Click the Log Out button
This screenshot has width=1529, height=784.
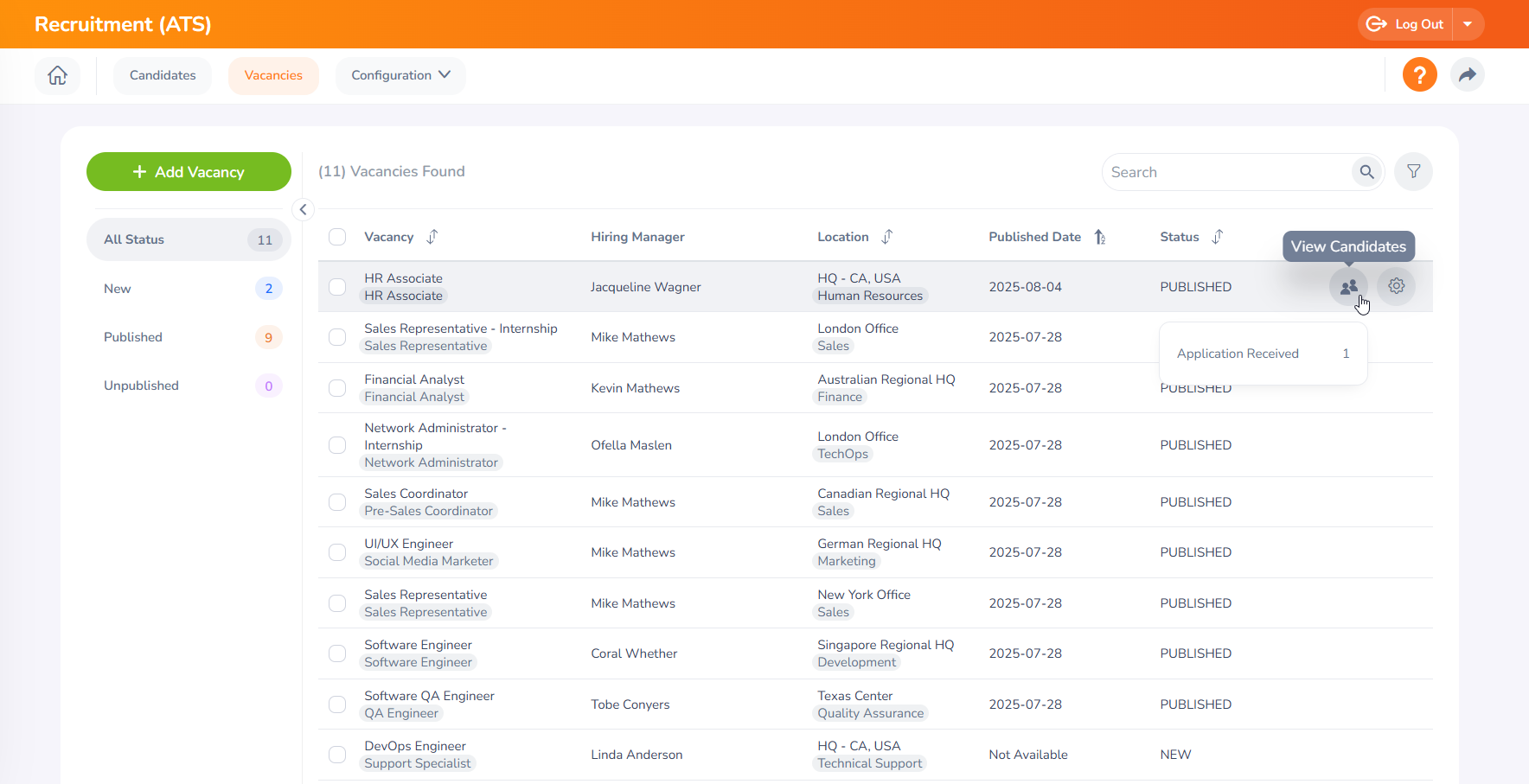click(x=1405, y=24)
